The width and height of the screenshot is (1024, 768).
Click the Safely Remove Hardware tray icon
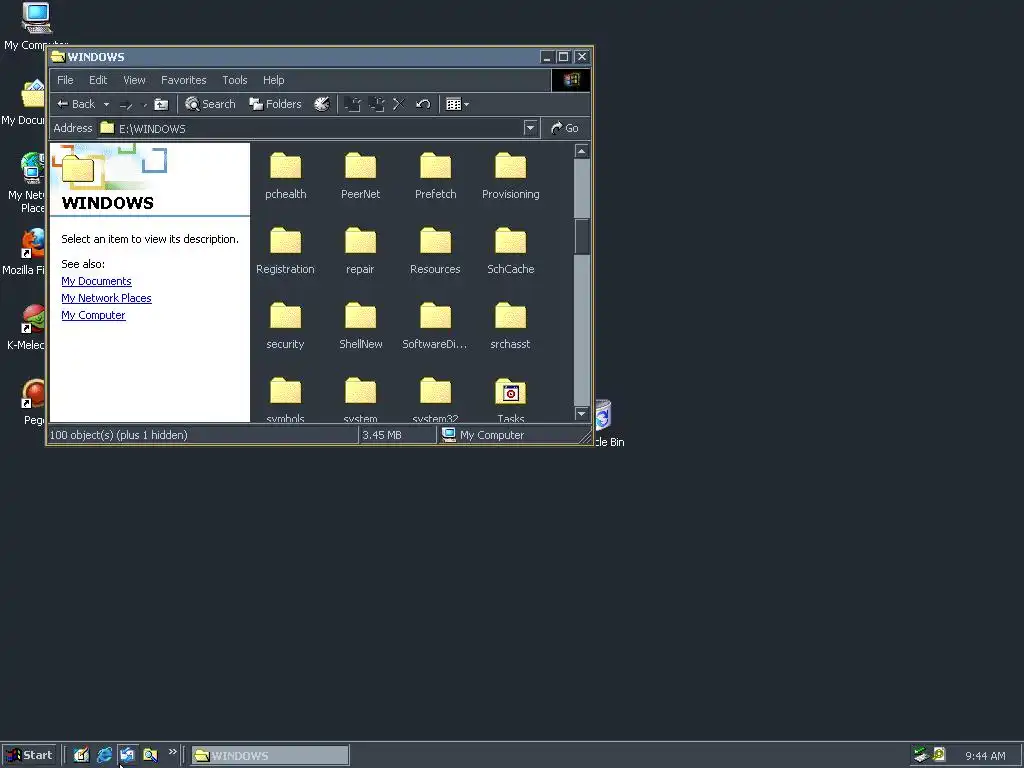pyautogui.click(x=921, y=755)
